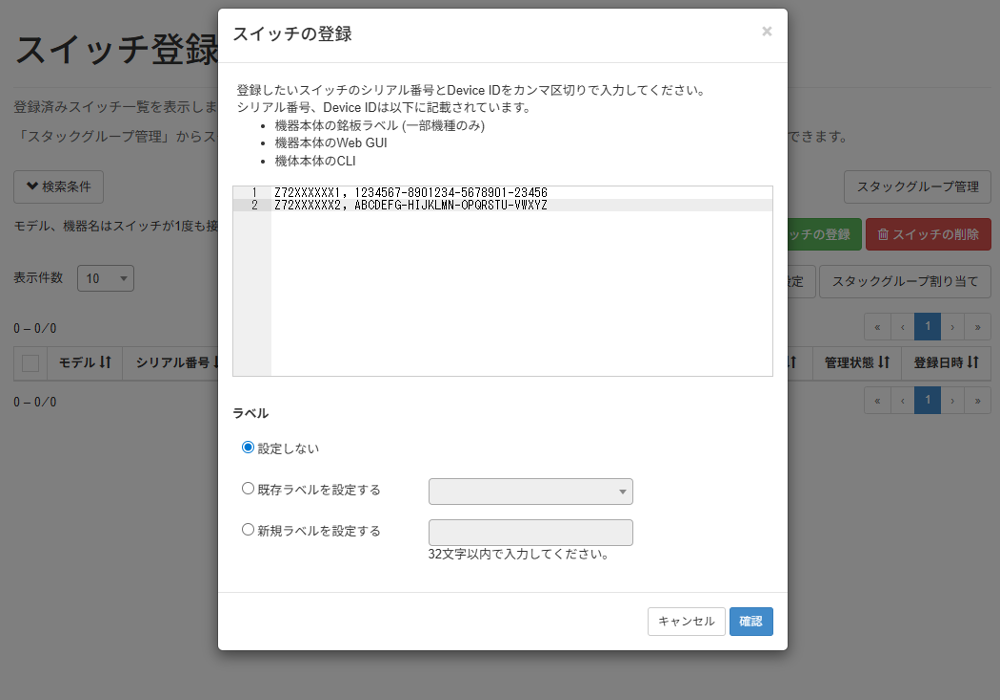Jump to last page with » pagination icon
Image resolution: width=1000 pixels, height=700 pixels.
point(977,326)
